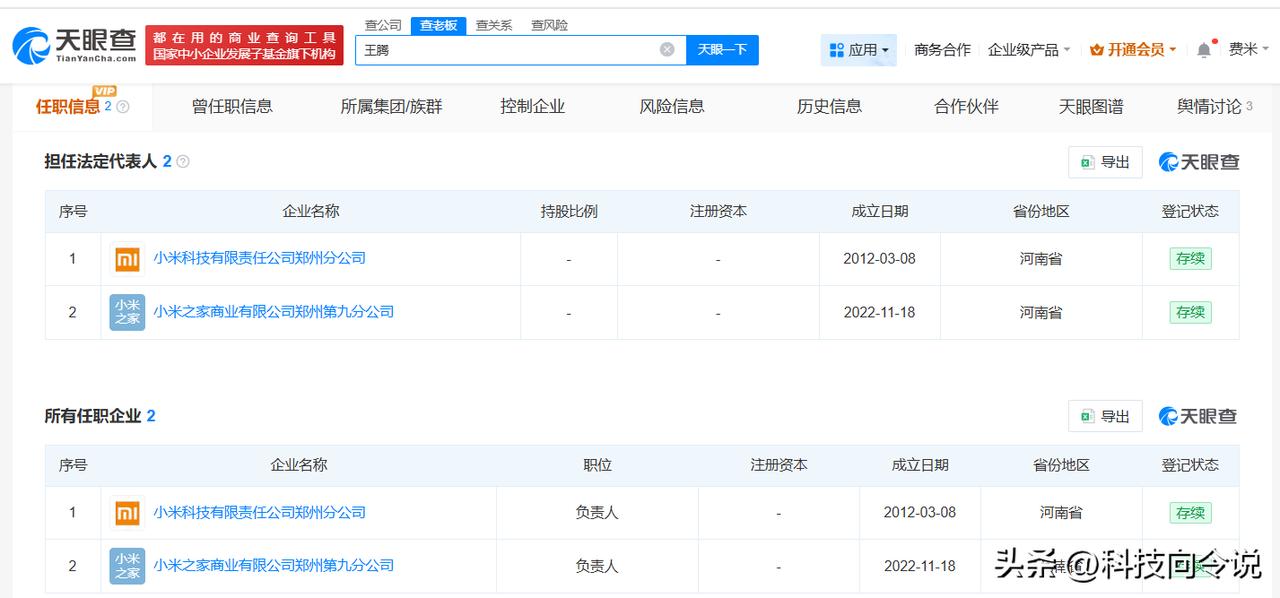1280x598 pixels.
Task: Open the 商务合作 link
Action: tap(942, 49)
